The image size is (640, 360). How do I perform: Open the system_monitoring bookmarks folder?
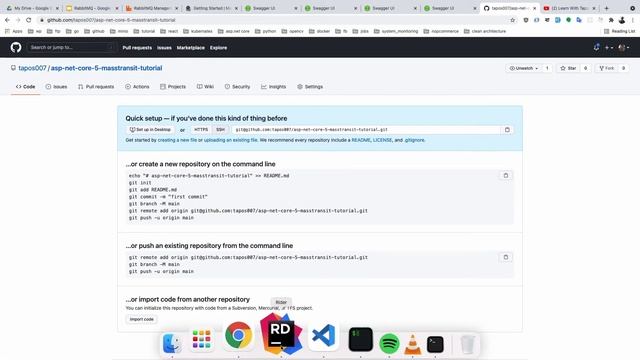[x=396, y=31]
